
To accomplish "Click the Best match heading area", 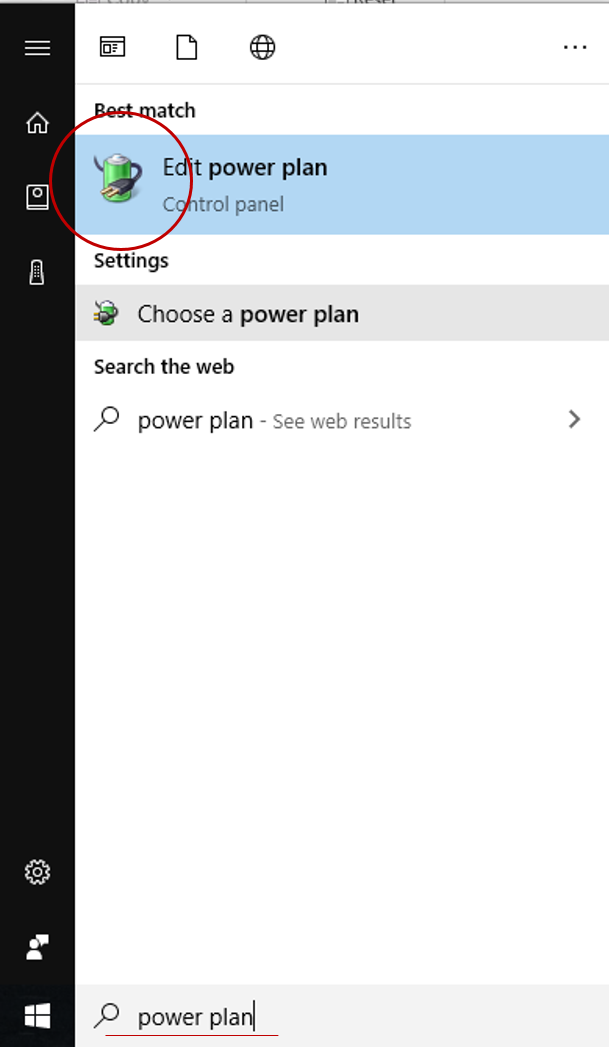I will [x=143, y=110].
